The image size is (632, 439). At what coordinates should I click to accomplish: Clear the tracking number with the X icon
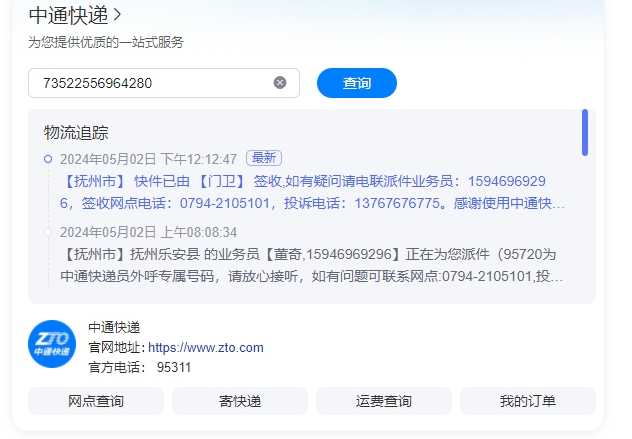click(x=280, y=83)
